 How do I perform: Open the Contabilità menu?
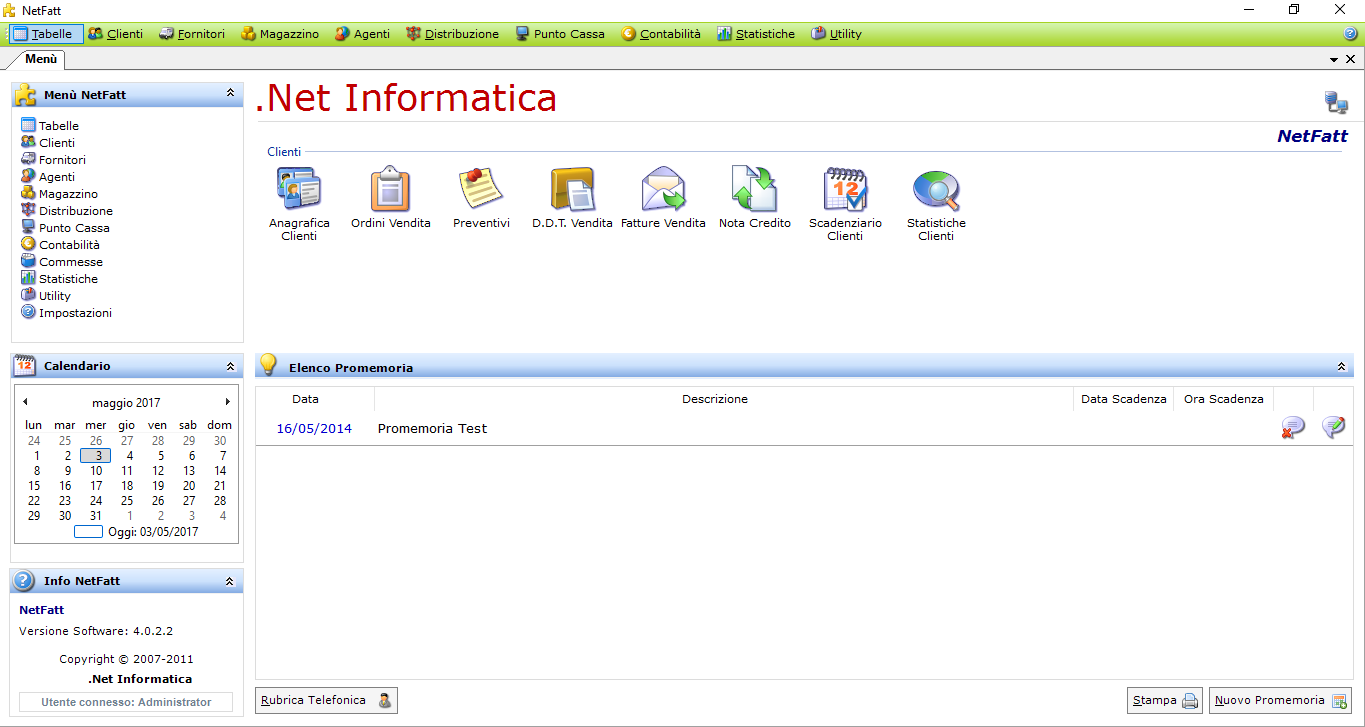coord(661,34)
